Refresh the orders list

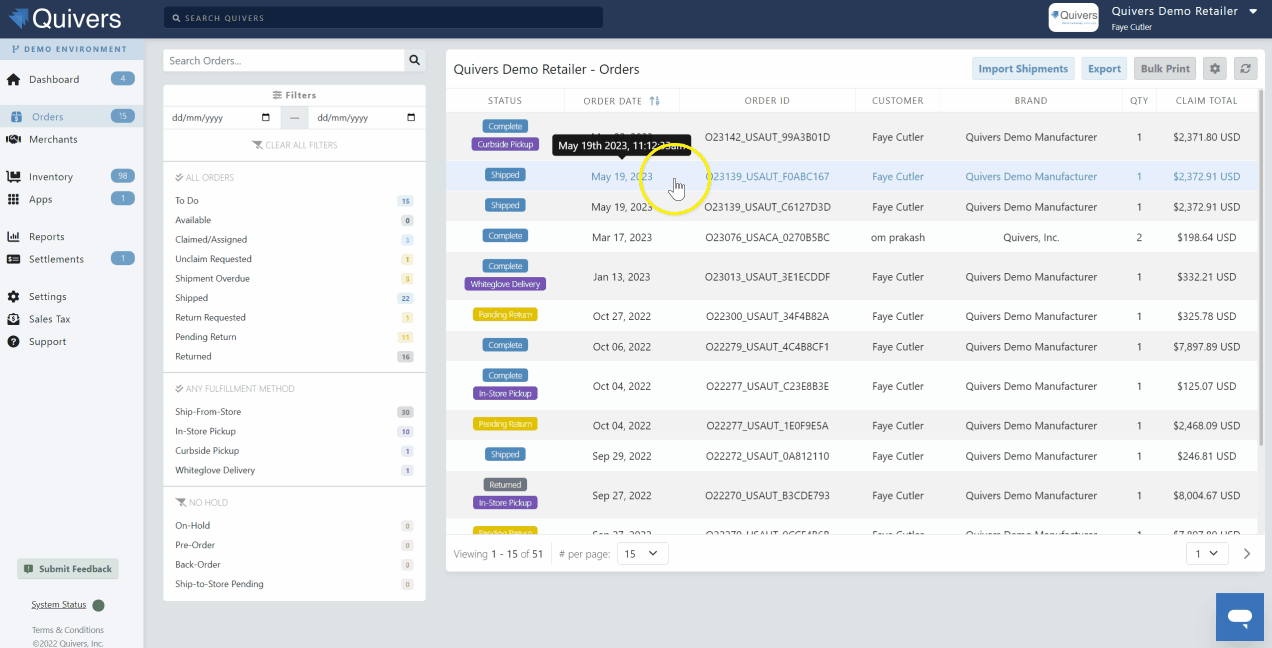pos(1245,69)
